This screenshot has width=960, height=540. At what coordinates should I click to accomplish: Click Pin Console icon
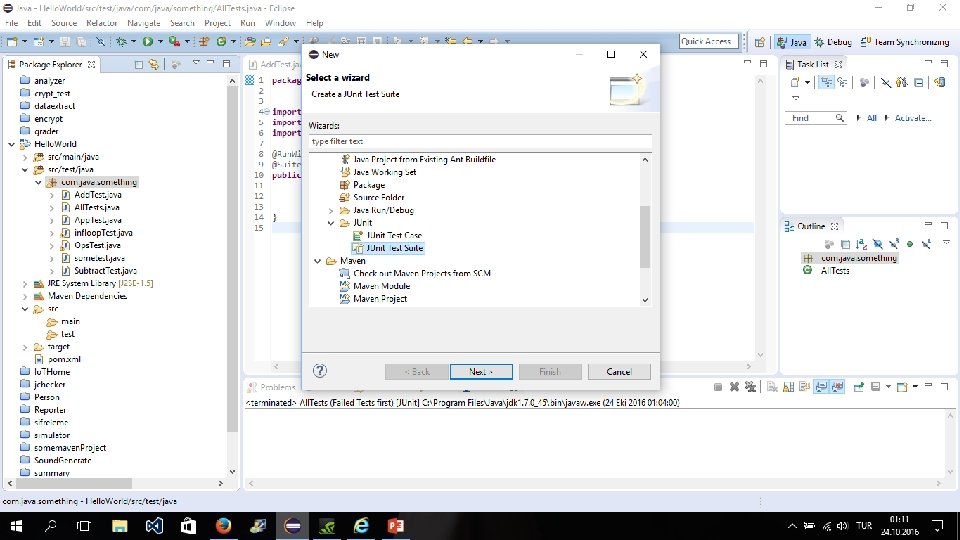click(x=858, y=387)
